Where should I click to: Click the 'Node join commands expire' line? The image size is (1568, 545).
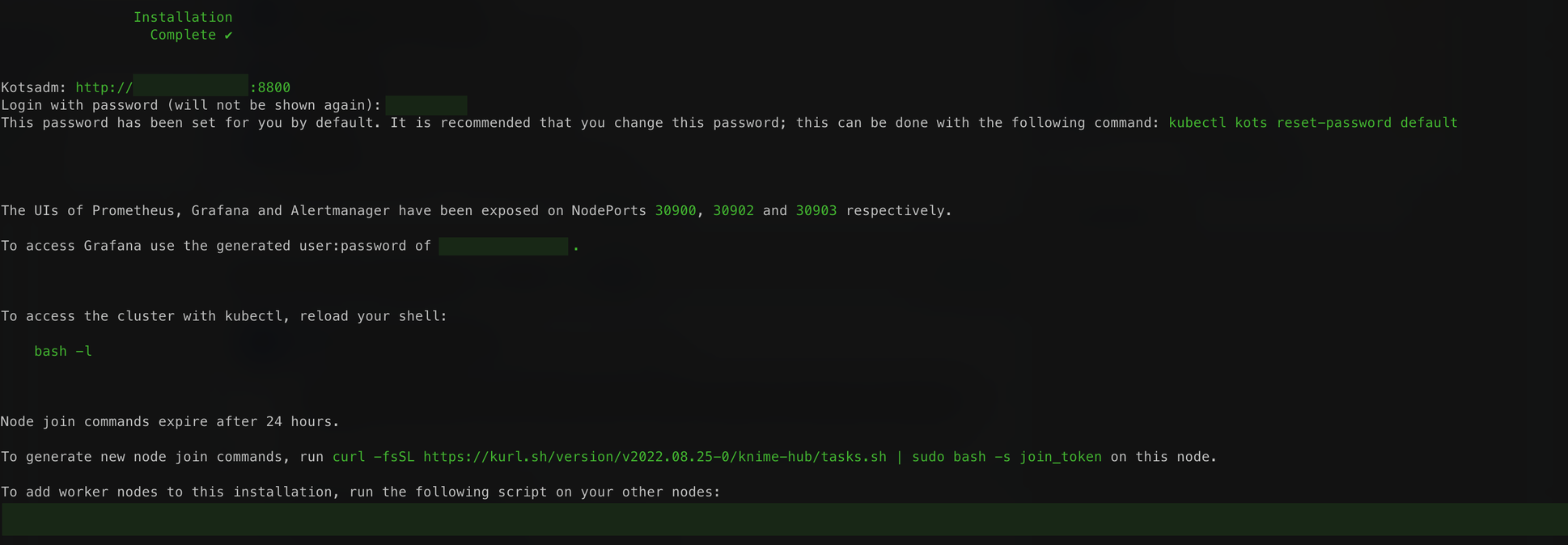(170, 422)
